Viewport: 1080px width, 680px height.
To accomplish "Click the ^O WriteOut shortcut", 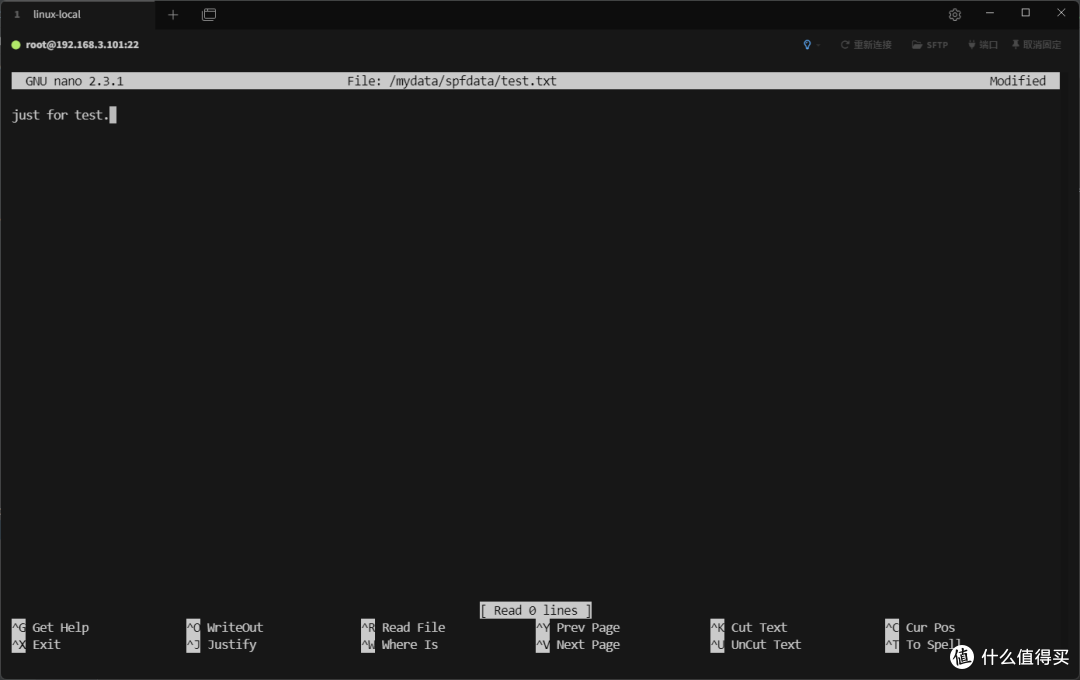I will (x=225, y=628).
